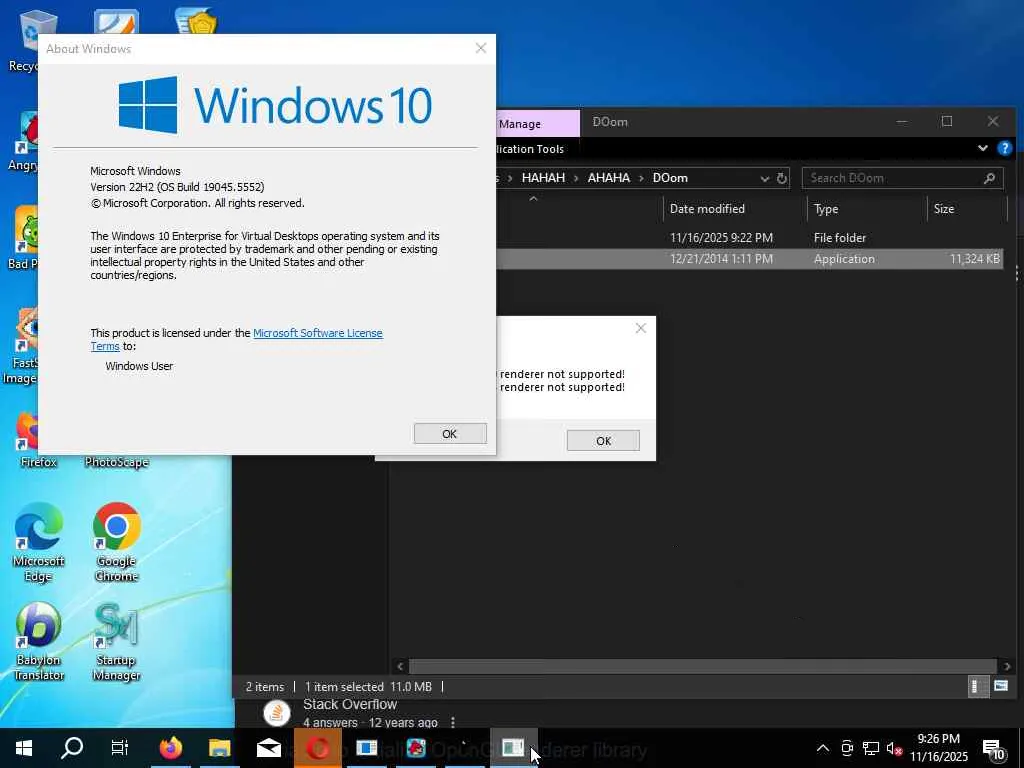Click the Angry Birds taskbar icon
1024x768 pixels.
[415, 748]
